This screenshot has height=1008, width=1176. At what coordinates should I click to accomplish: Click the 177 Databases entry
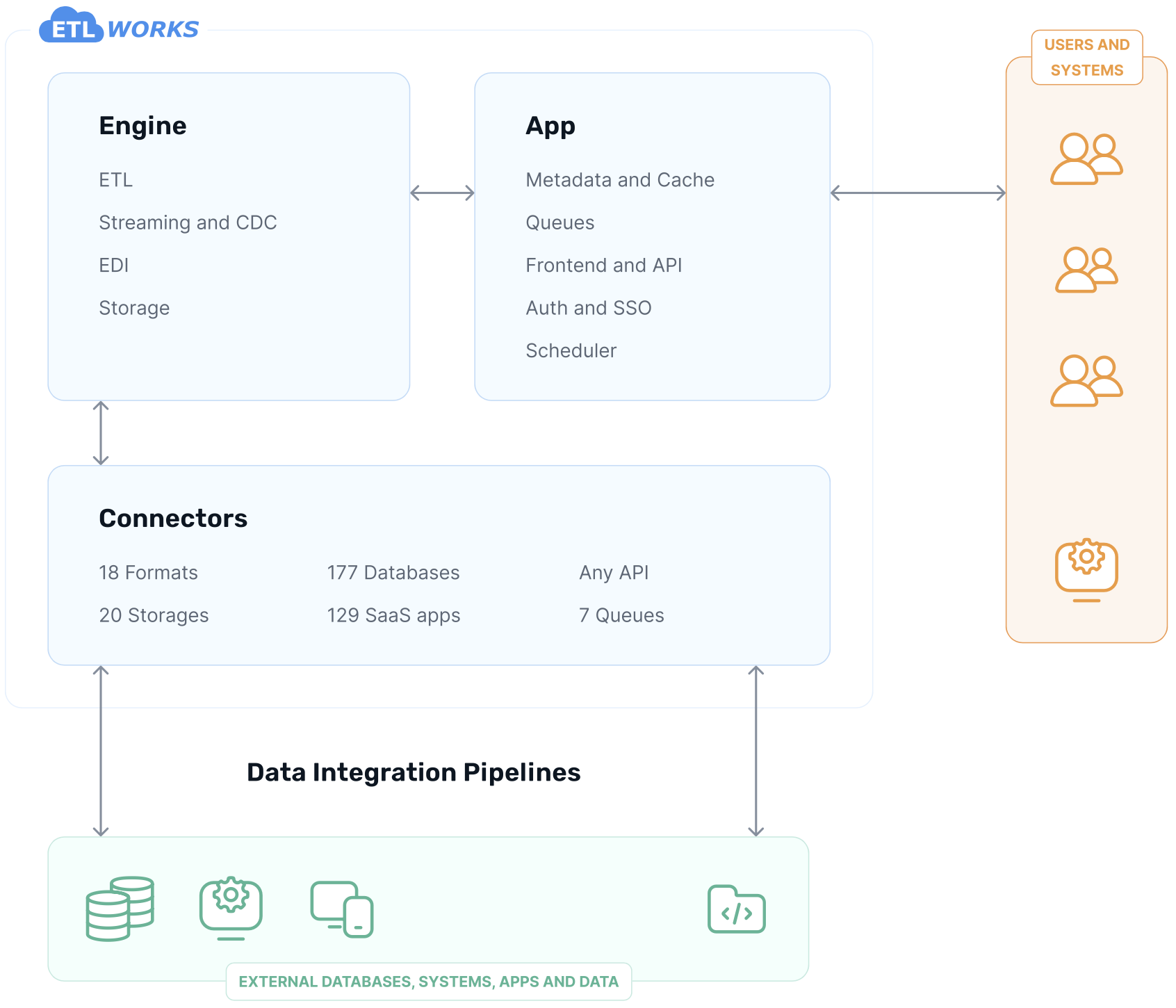[x=393, y=572]
